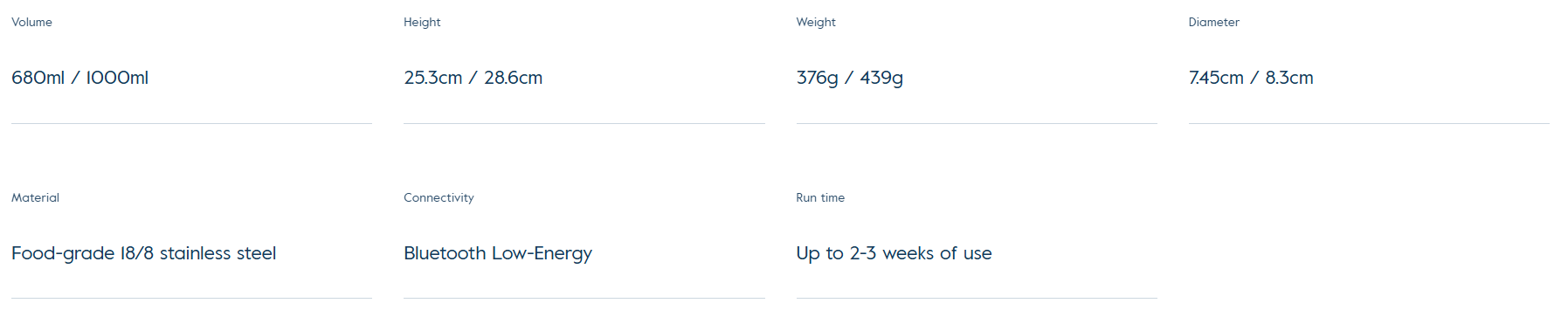Select the 680ml volume value

[38, 78]
